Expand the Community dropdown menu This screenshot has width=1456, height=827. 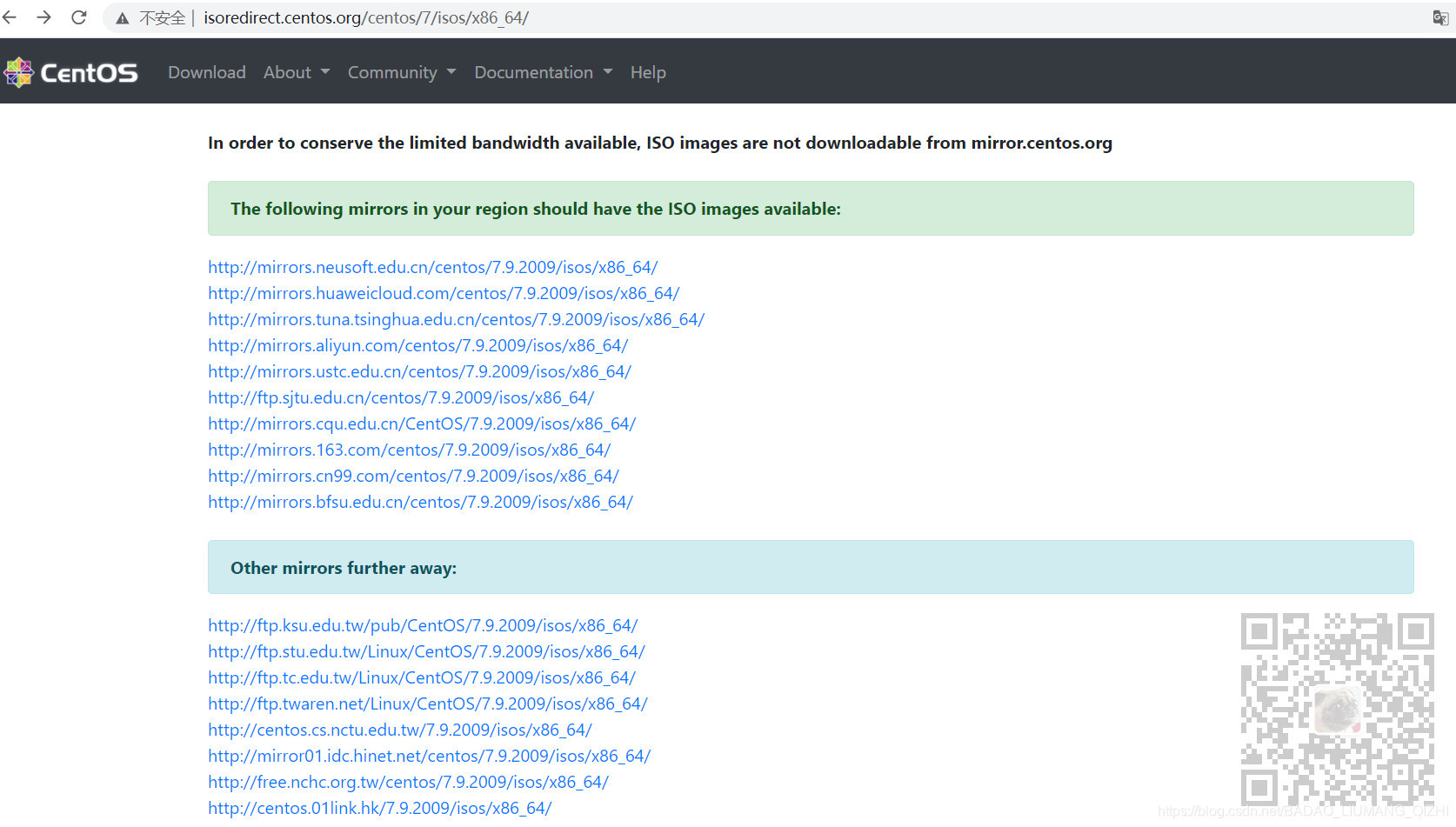tap(402, 72)
